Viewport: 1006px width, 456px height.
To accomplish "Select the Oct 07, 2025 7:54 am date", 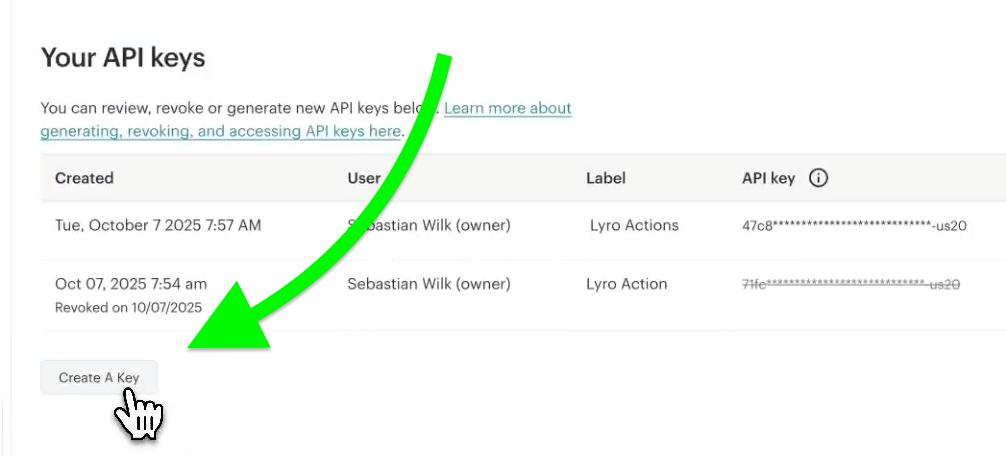I will (131, 283).
